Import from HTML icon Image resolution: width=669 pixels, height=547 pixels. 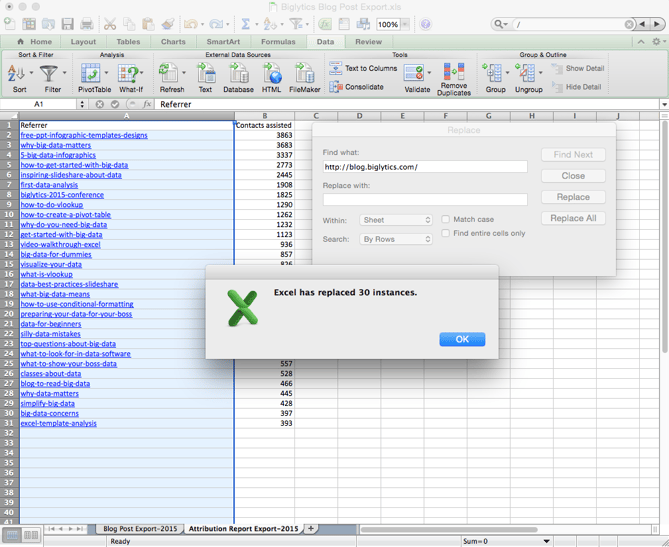[x=272, y=74]
